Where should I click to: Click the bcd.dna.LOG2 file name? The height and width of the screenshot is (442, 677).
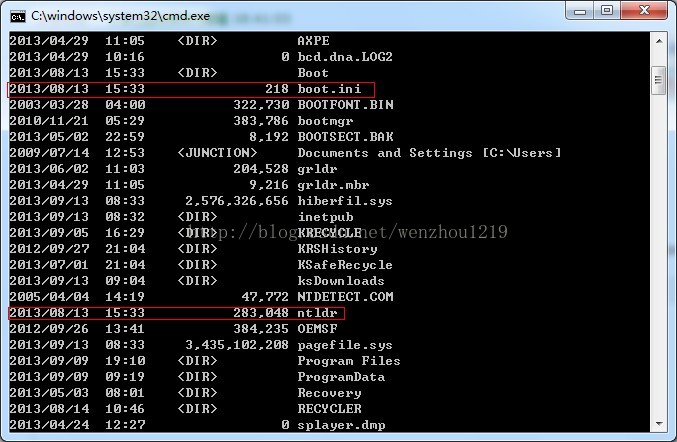[345, 57]
